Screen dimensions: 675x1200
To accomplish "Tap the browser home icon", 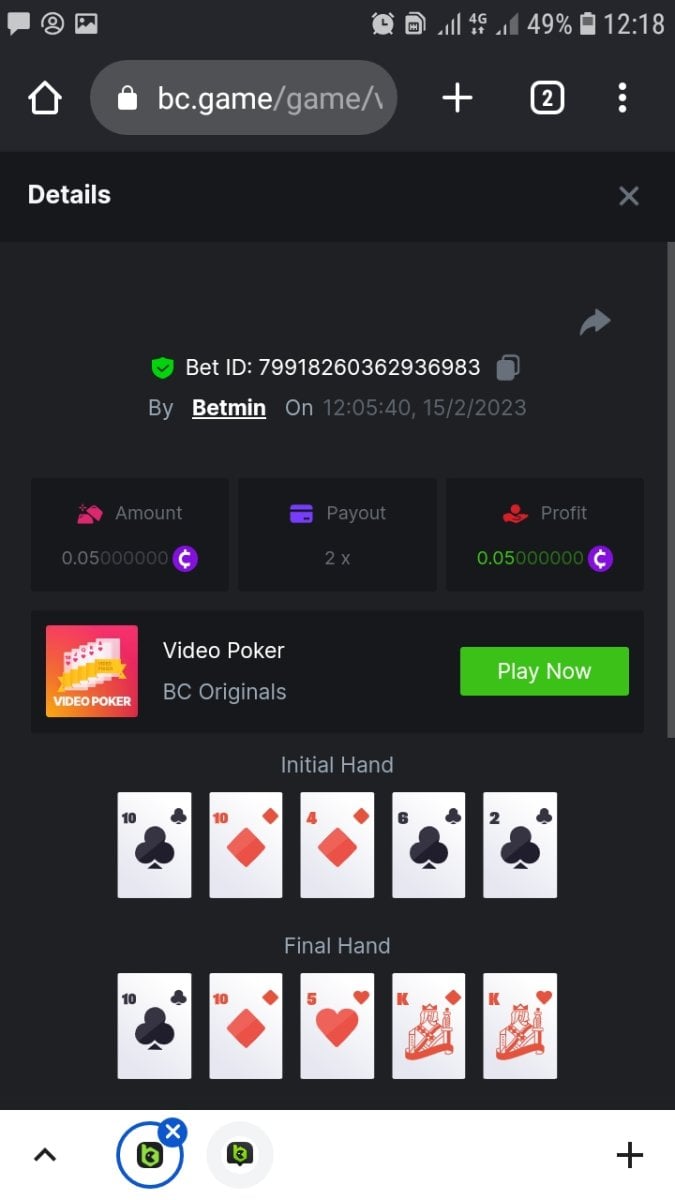I will click(x=45, y=98).
